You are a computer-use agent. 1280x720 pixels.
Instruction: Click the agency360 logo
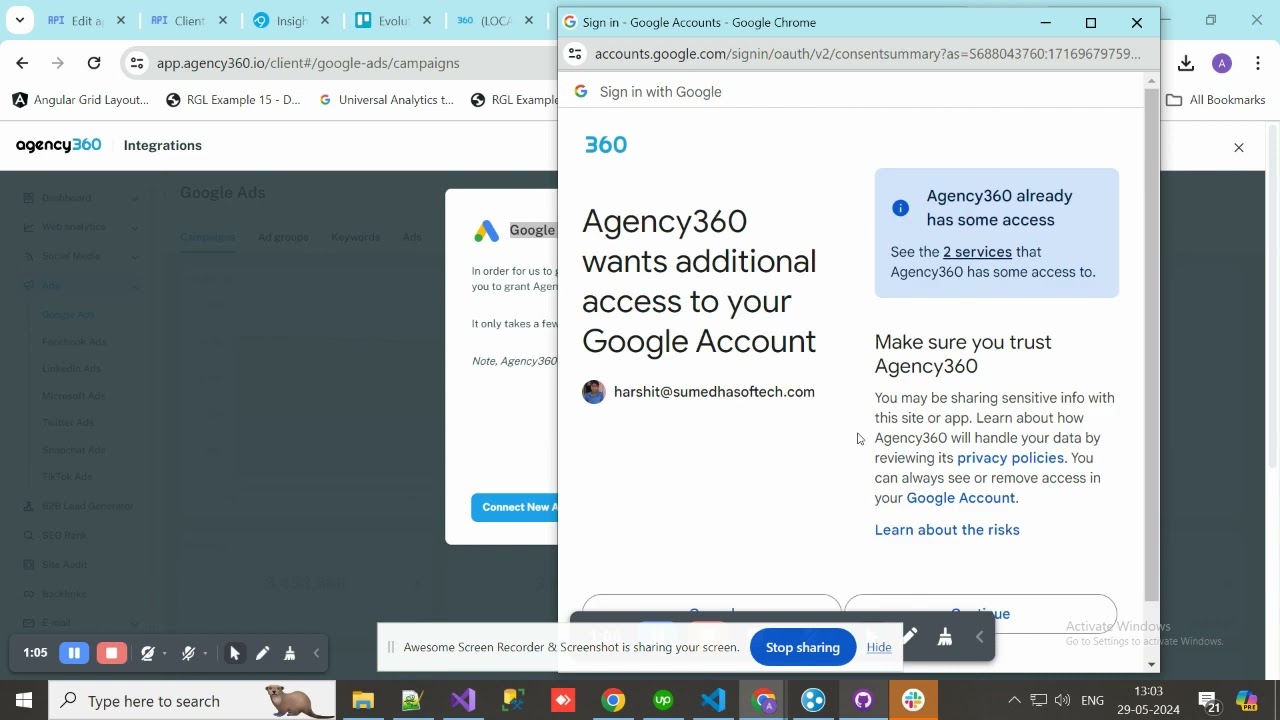58,145
